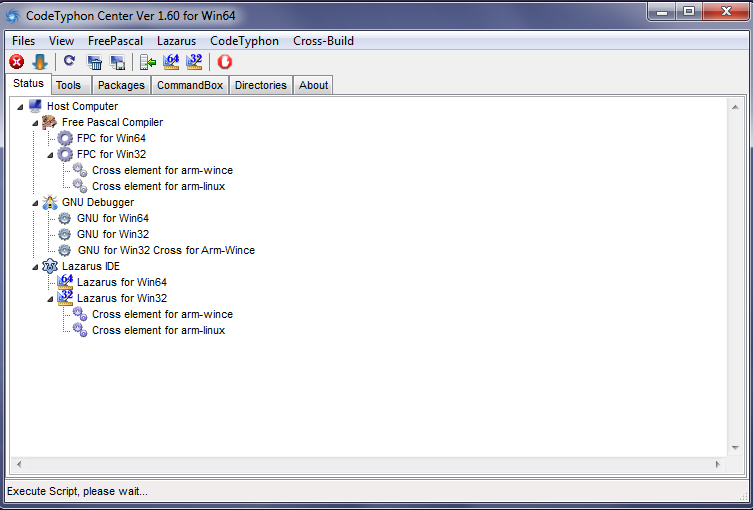Click the horizontal scrollbar left arrow

click(x=19, y=464)
